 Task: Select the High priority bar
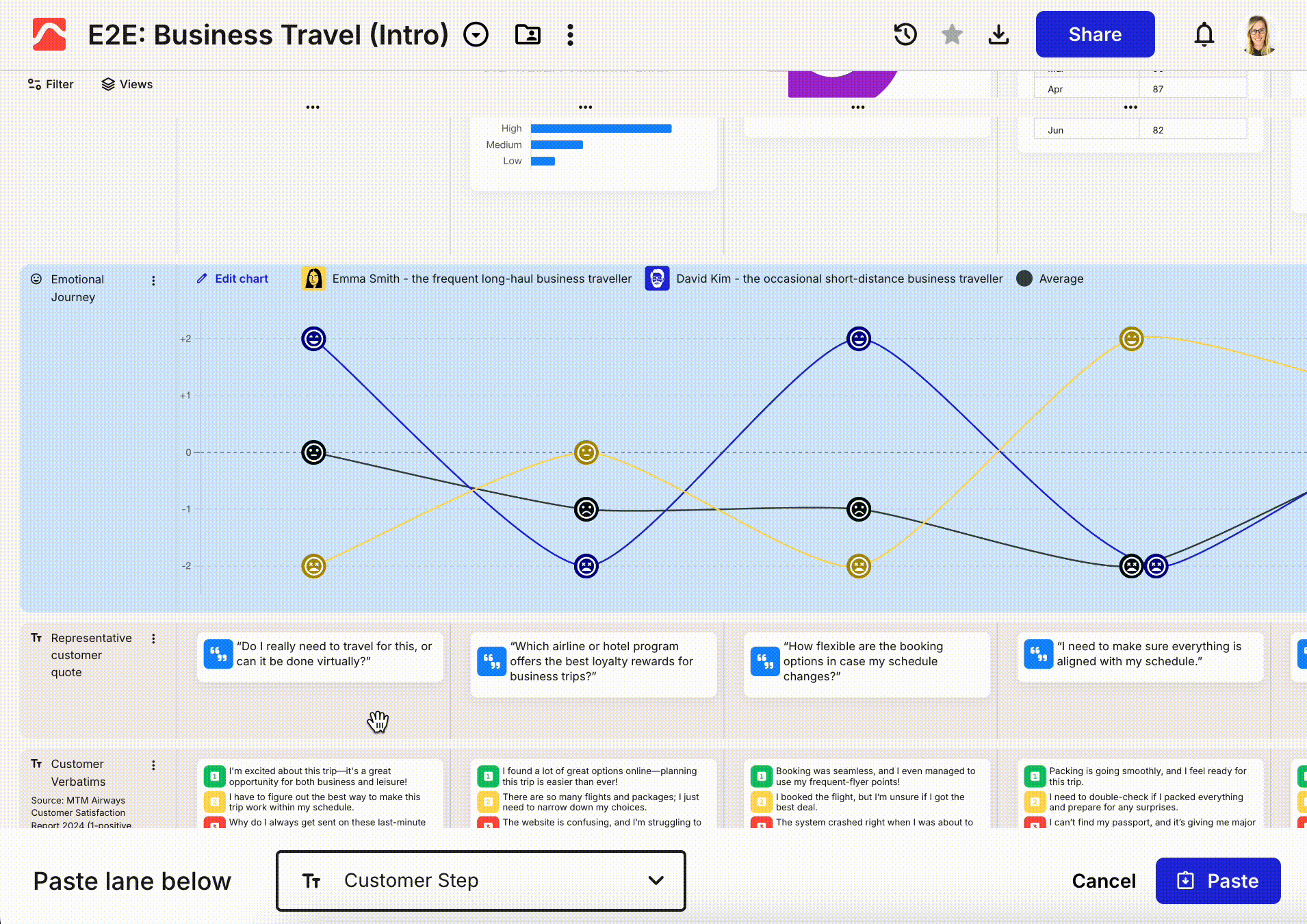pyautogui.click(x=601, y=129)
